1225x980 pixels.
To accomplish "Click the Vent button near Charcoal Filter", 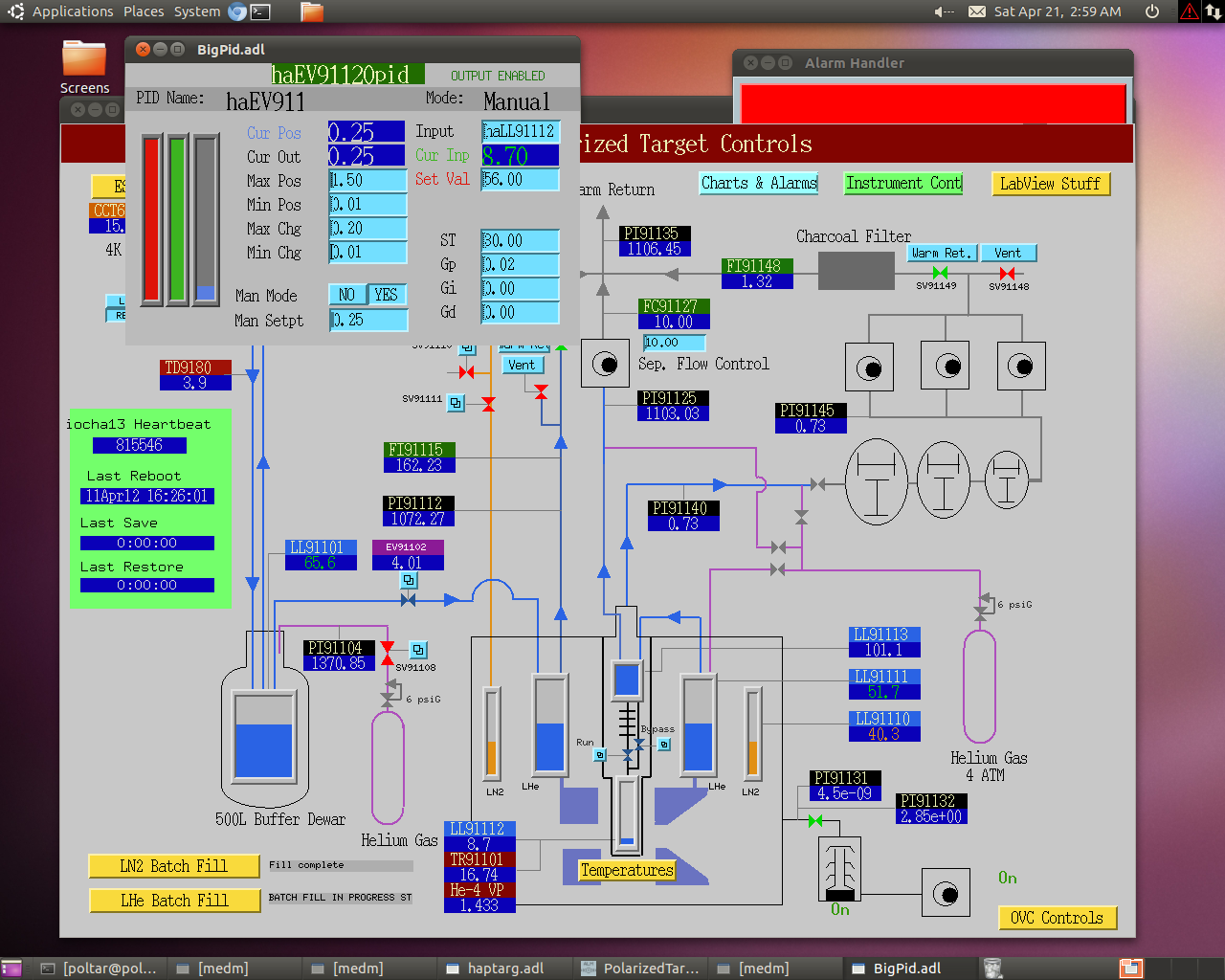I will pos(1008,253).
